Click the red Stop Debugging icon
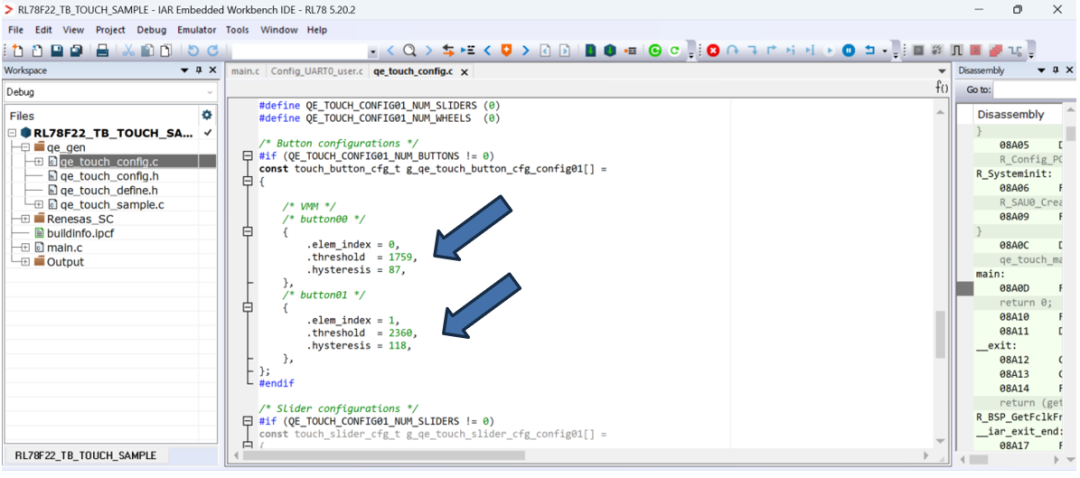 click(x=713, y=50)
